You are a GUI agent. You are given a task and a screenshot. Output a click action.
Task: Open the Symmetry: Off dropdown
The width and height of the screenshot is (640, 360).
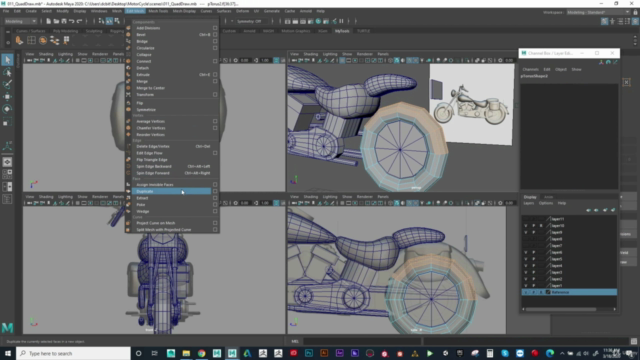[x=253, y=21]
